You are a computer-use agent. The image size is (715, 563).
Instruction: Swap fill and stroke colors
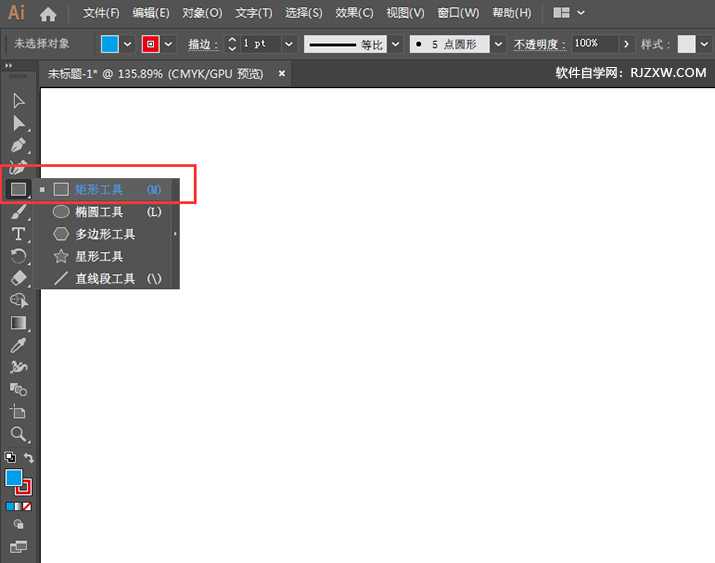(29, 457)
